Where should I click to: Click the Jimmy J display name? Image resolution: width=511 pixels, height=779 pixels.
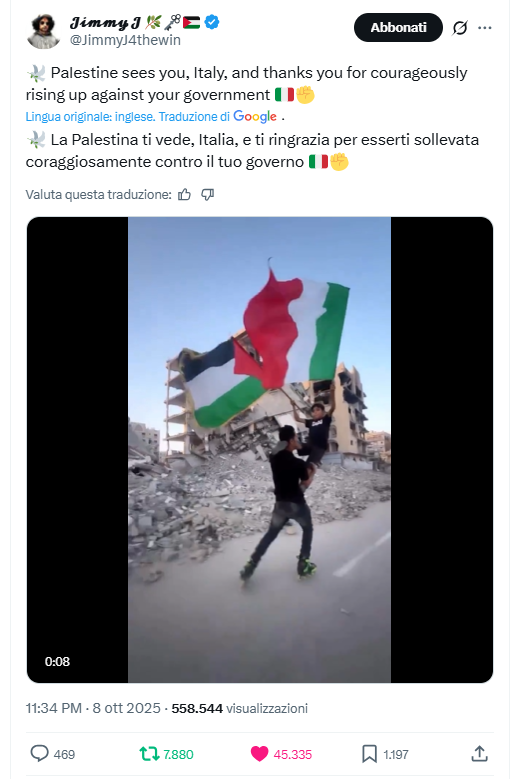coord(105,22)
